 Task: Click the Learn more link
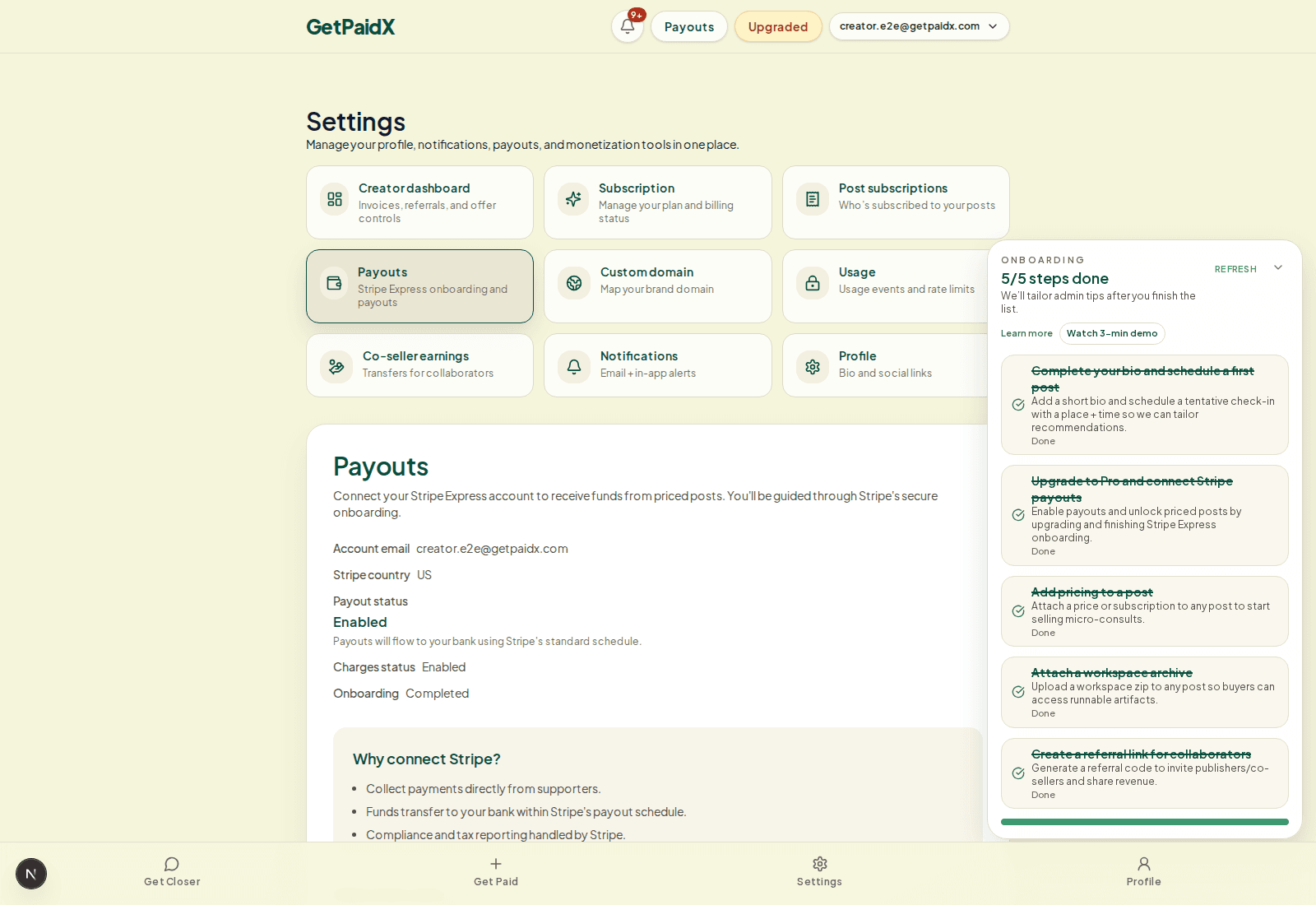pos(1026,333)
